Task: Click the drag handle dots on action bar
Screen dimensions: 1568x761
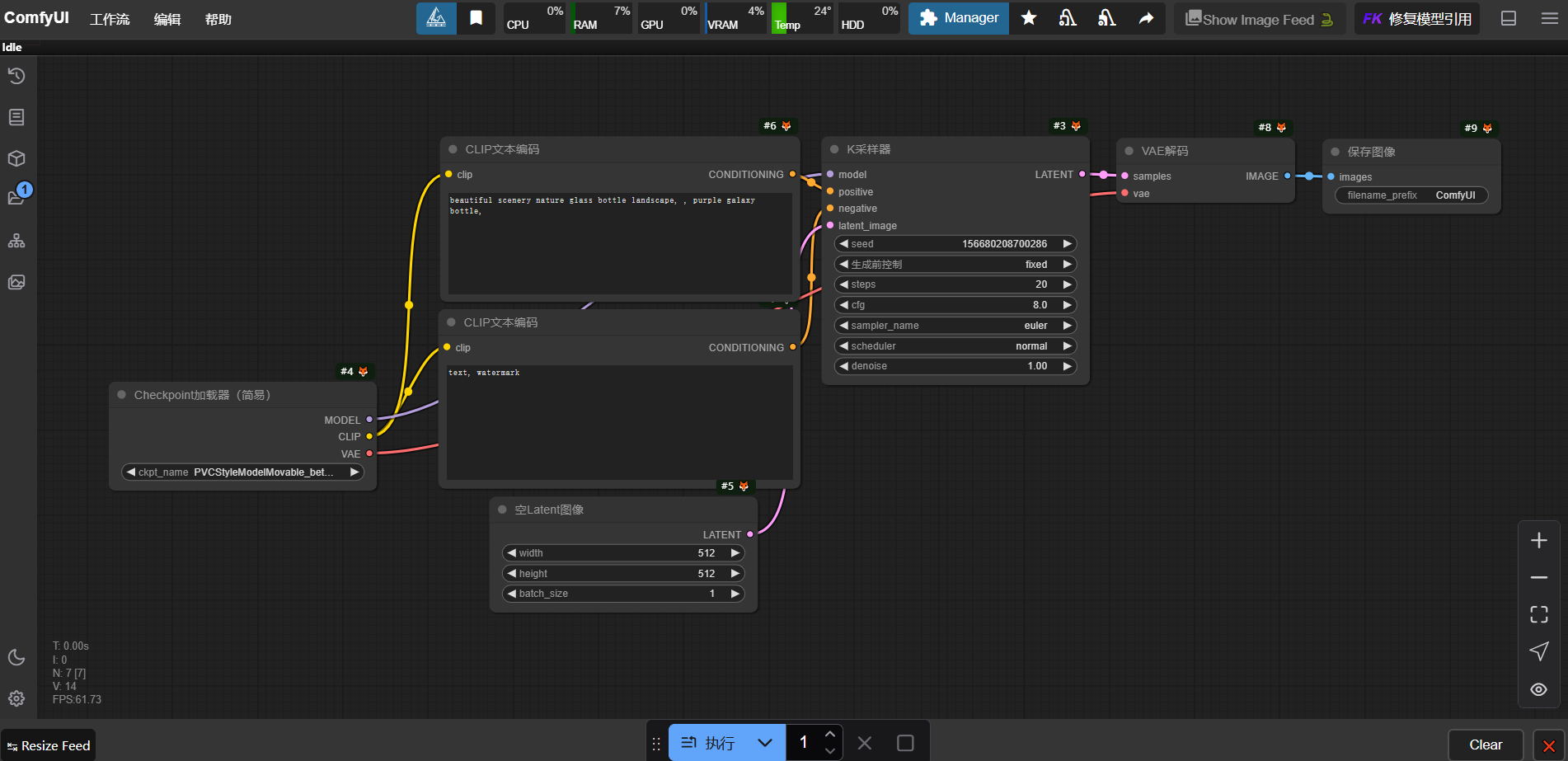Action: (656, 744)
